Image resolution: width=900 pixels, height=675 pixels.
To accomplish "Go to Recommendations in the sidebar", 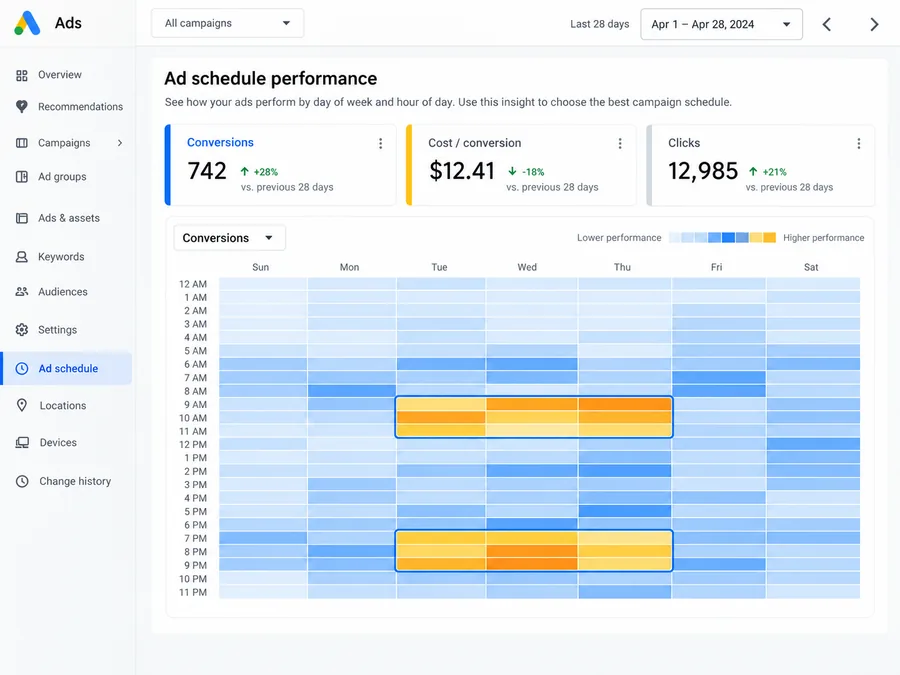I will coord(80,107).
